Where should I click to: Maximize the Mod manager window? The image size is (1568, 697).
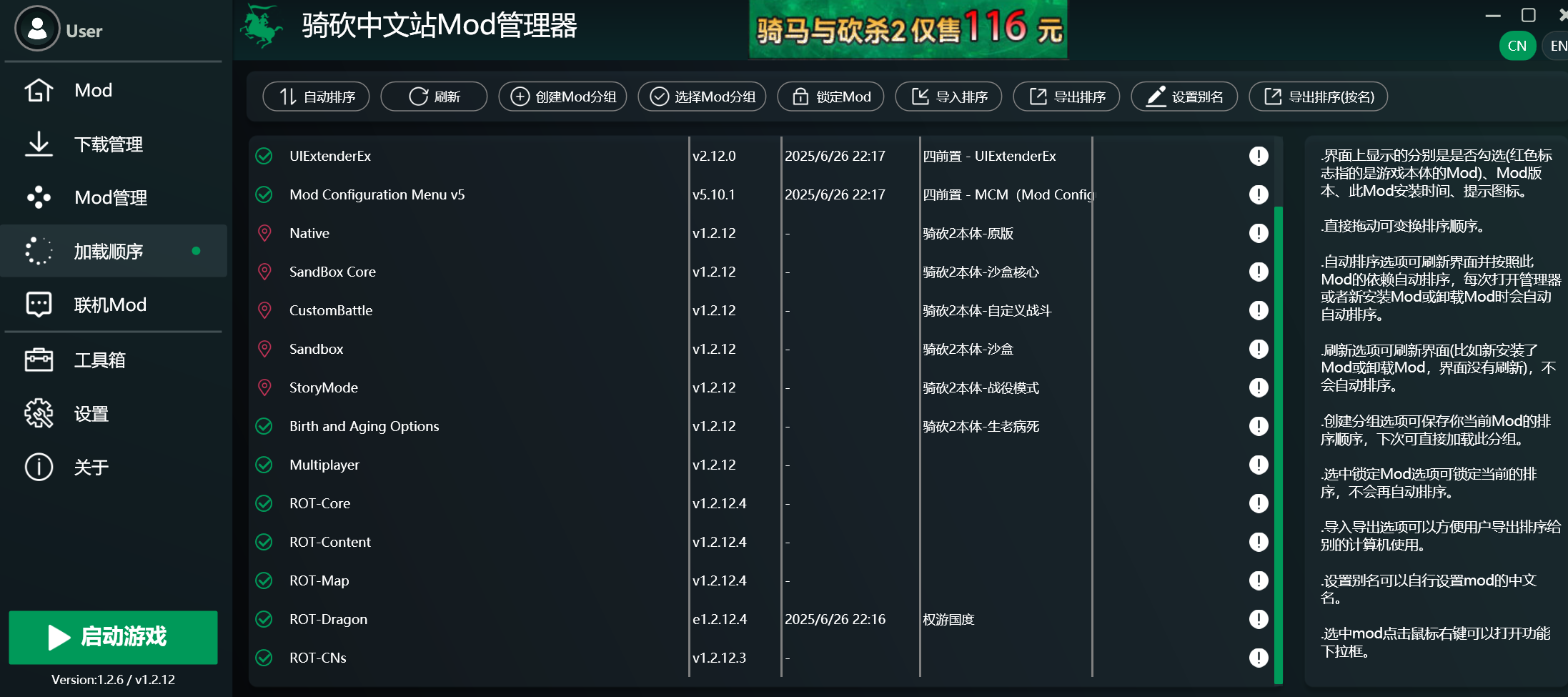click(x=1528, y=15)
